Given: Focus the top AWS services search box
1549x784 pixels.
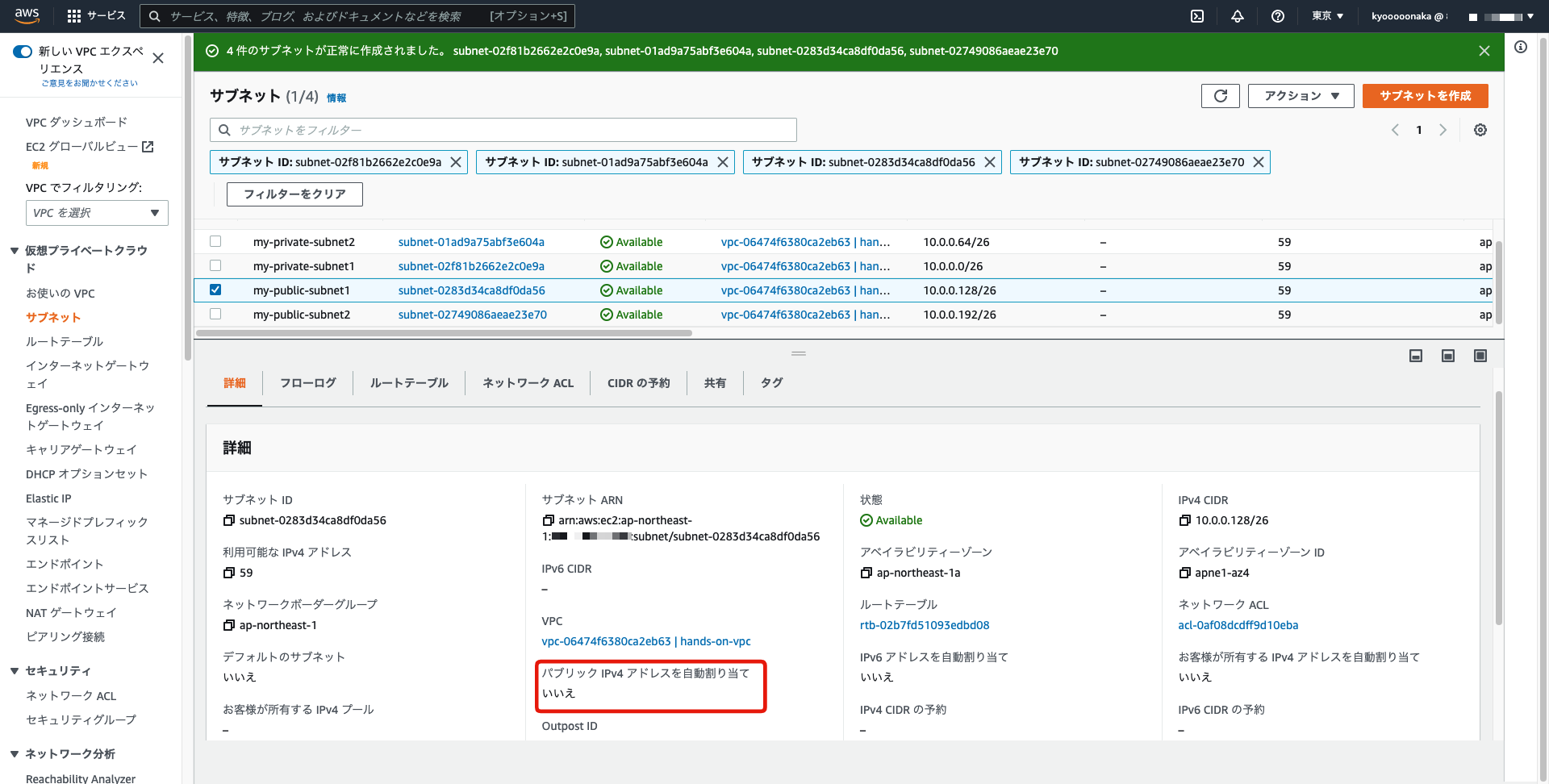Looking at the screenshot, I should click(x=358, y=16).
